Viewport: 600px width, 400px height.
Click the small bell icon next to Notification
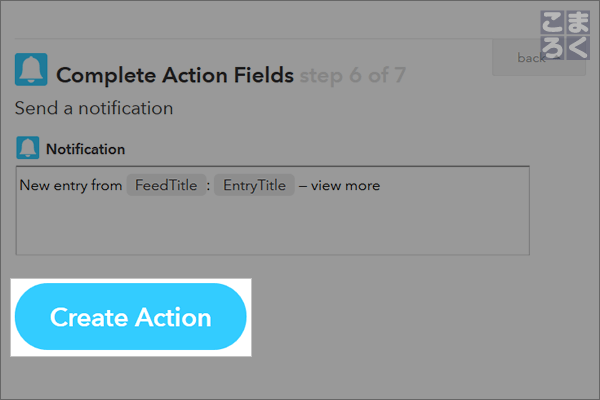coord(28,148)
